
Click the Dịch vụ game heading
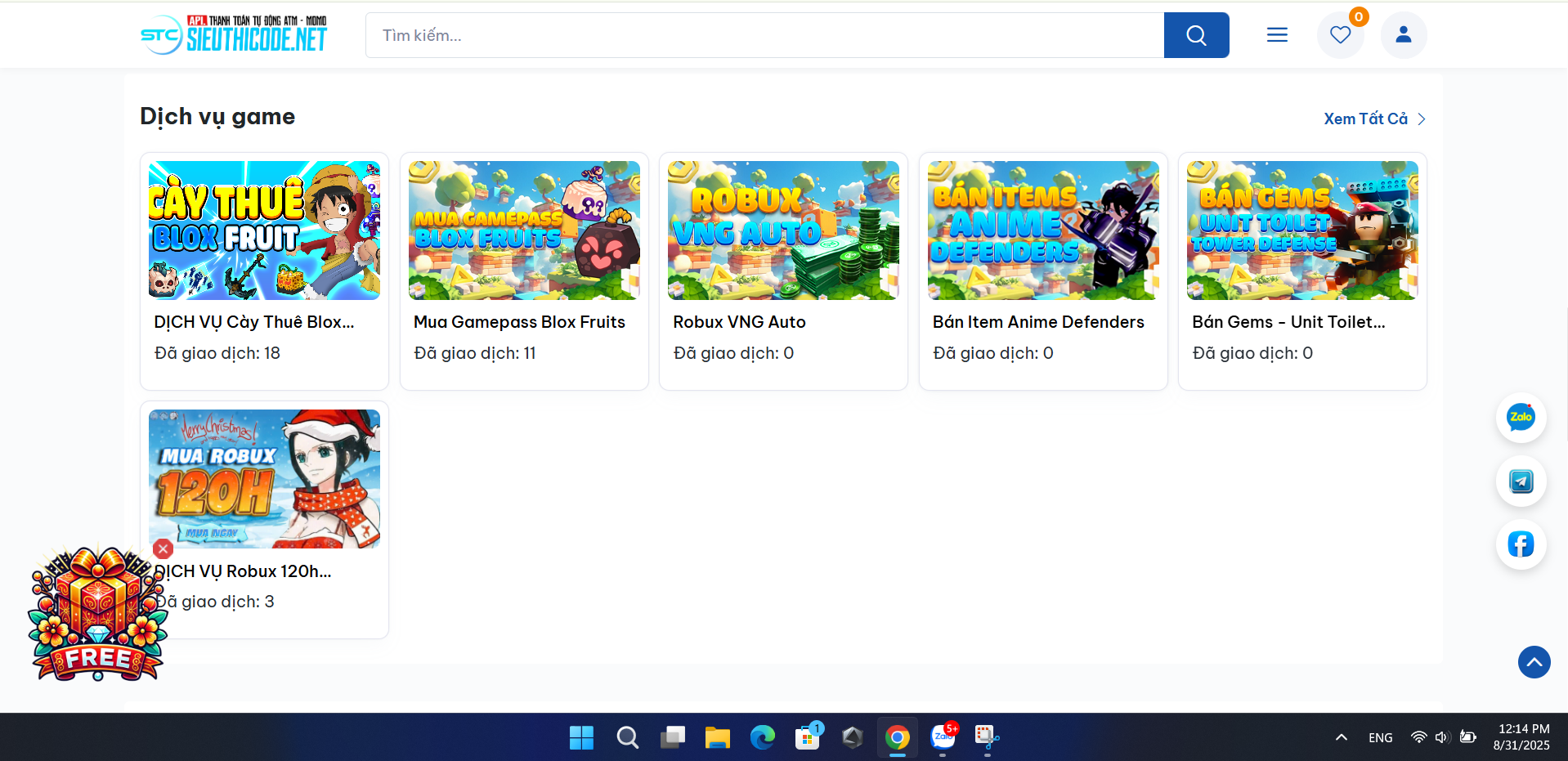(217, 117)
